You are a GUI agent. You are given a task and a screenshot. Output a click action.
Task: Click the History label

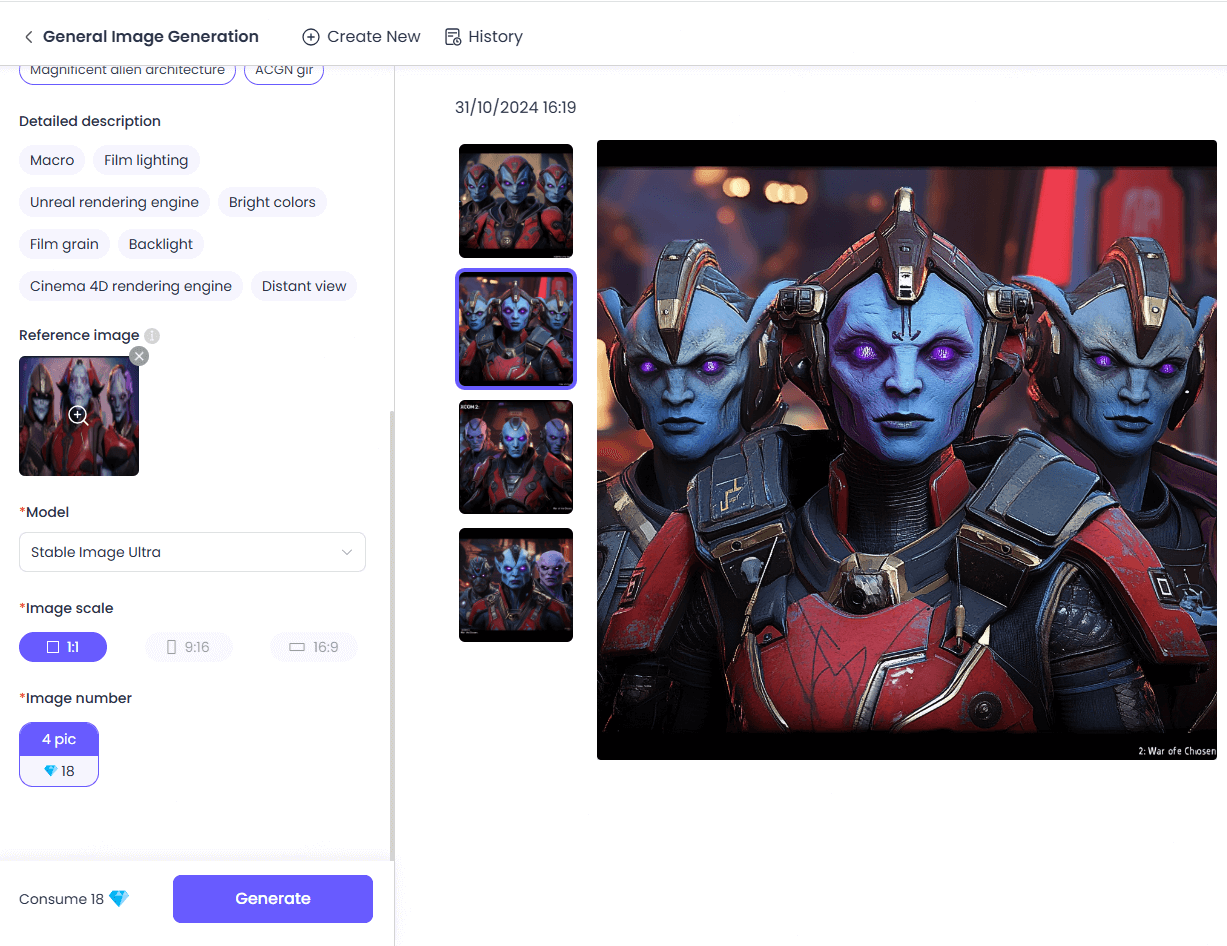(495, 37)
